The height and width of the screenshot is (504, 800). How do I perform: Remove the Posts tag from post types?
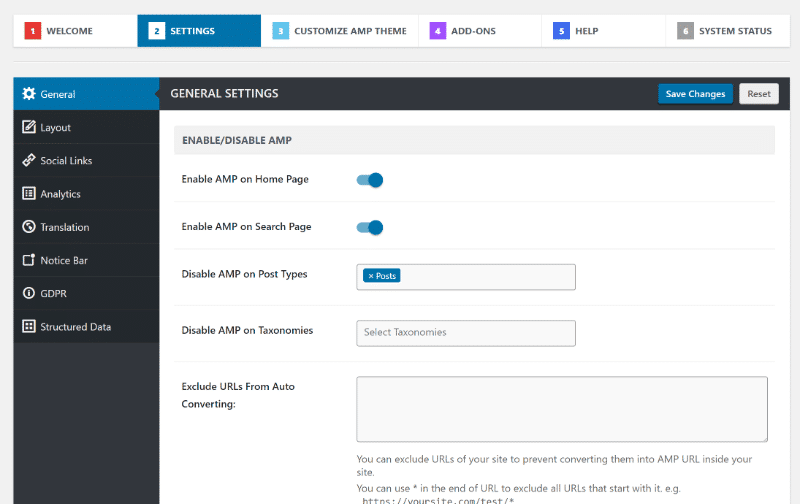tap(370, 276)
